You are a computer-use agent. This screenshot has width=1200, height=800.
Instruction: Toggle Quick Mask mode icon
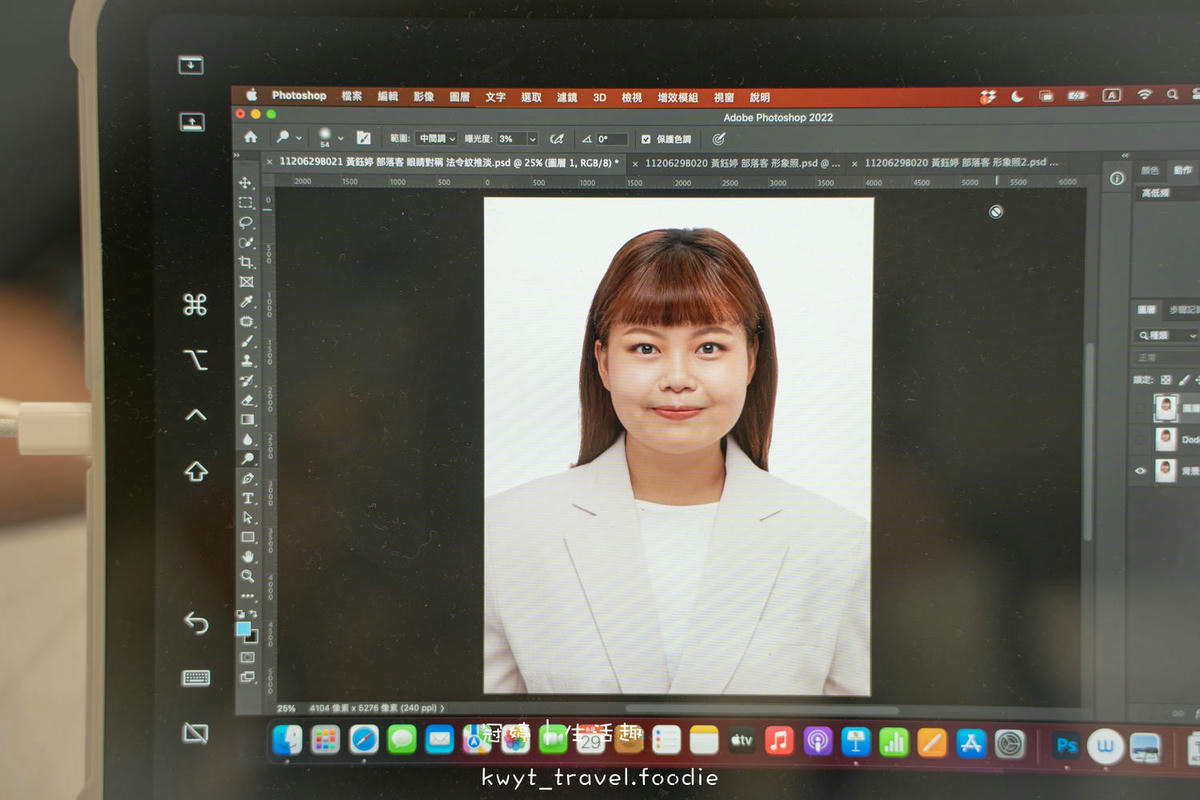pos(246,657)
